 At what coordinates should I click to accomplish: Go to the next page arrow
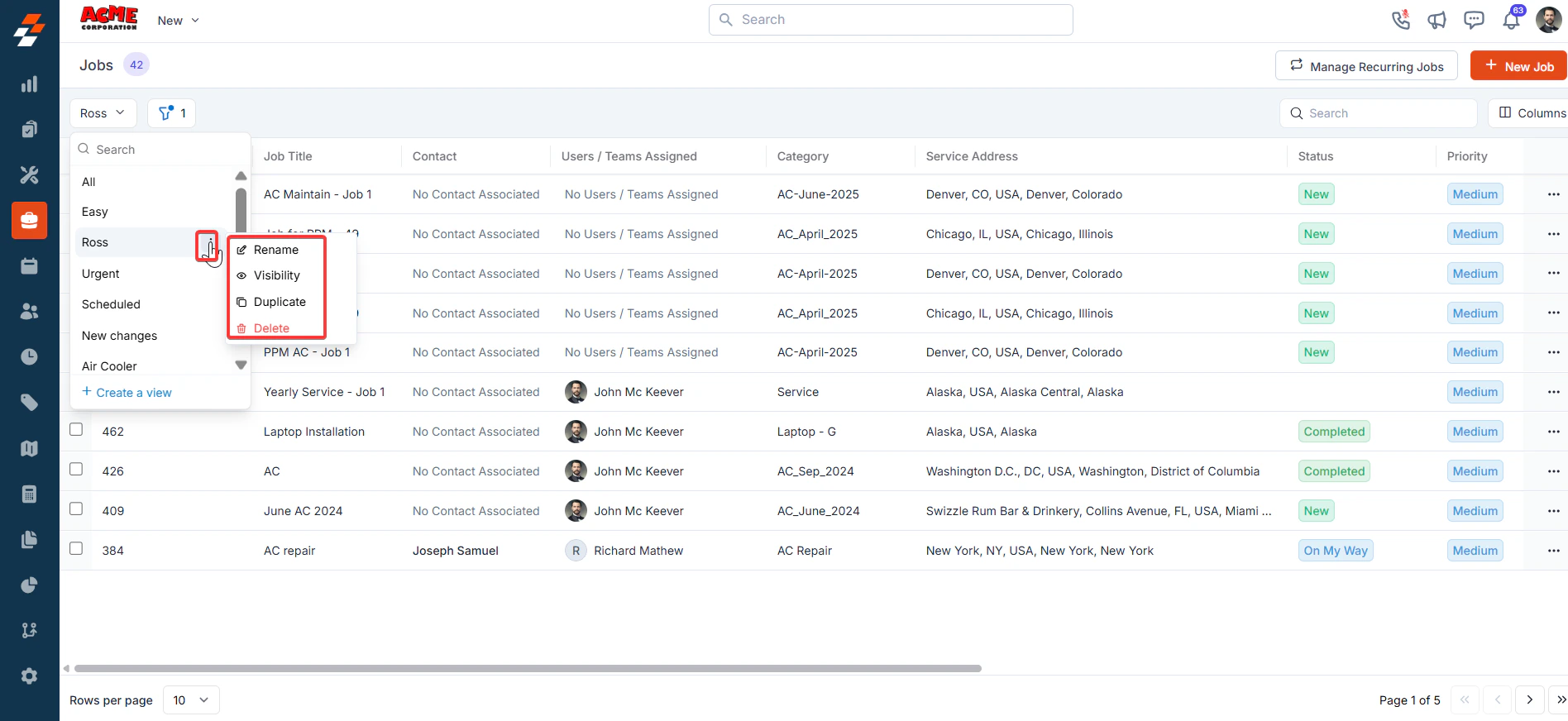point(1529,700)
